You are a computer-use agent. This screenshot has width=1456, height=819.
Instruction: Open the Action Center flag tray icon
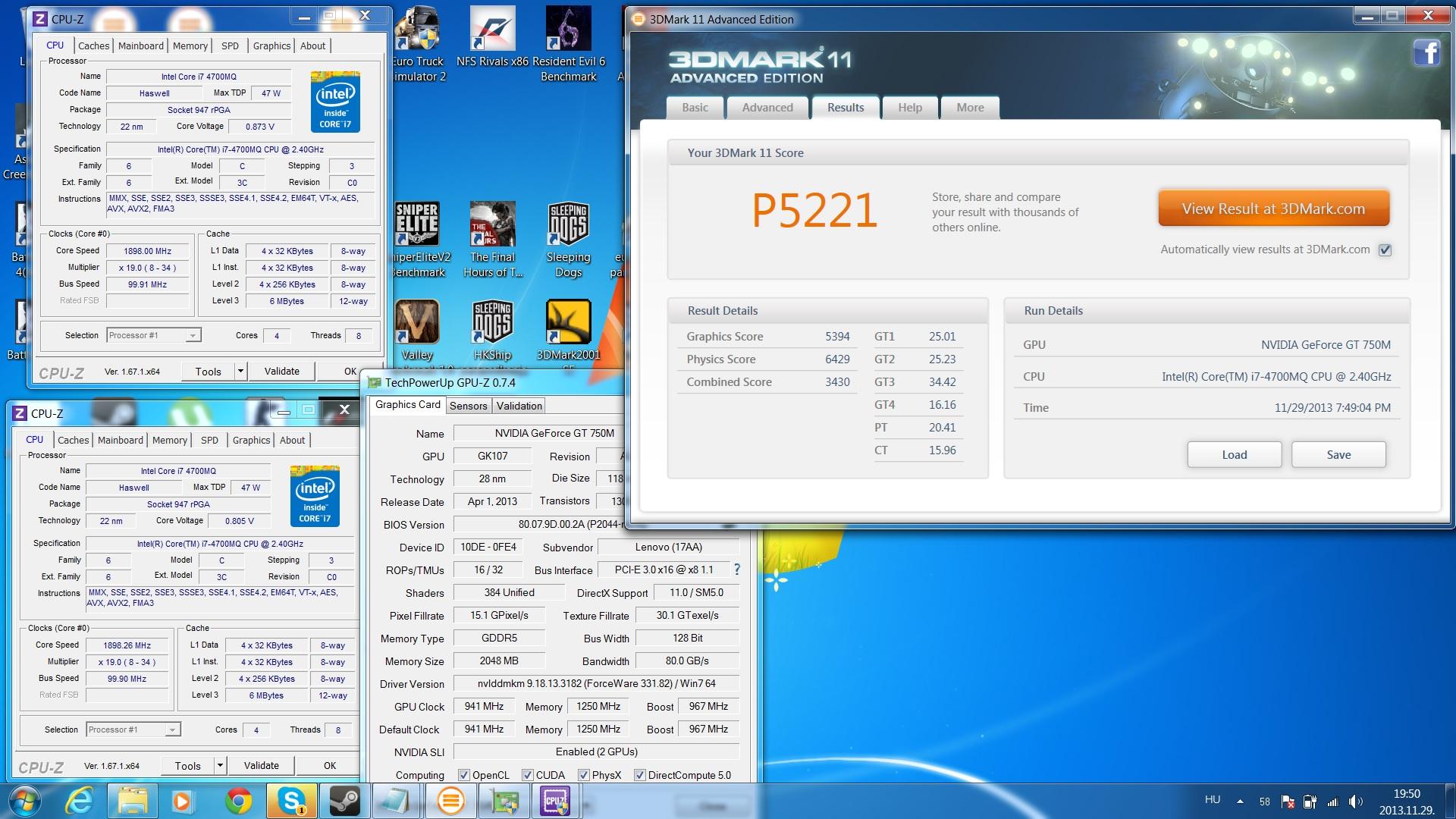click(x=1288, y=801)
